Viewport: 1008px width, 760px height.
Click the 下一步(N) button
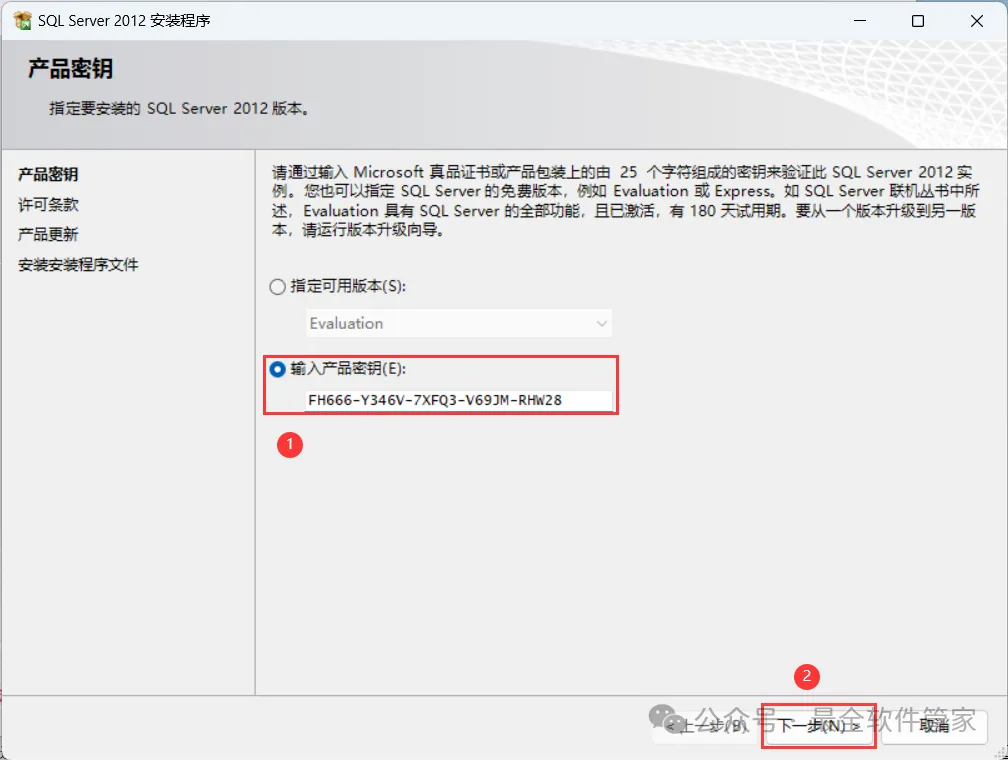point(819,726)
